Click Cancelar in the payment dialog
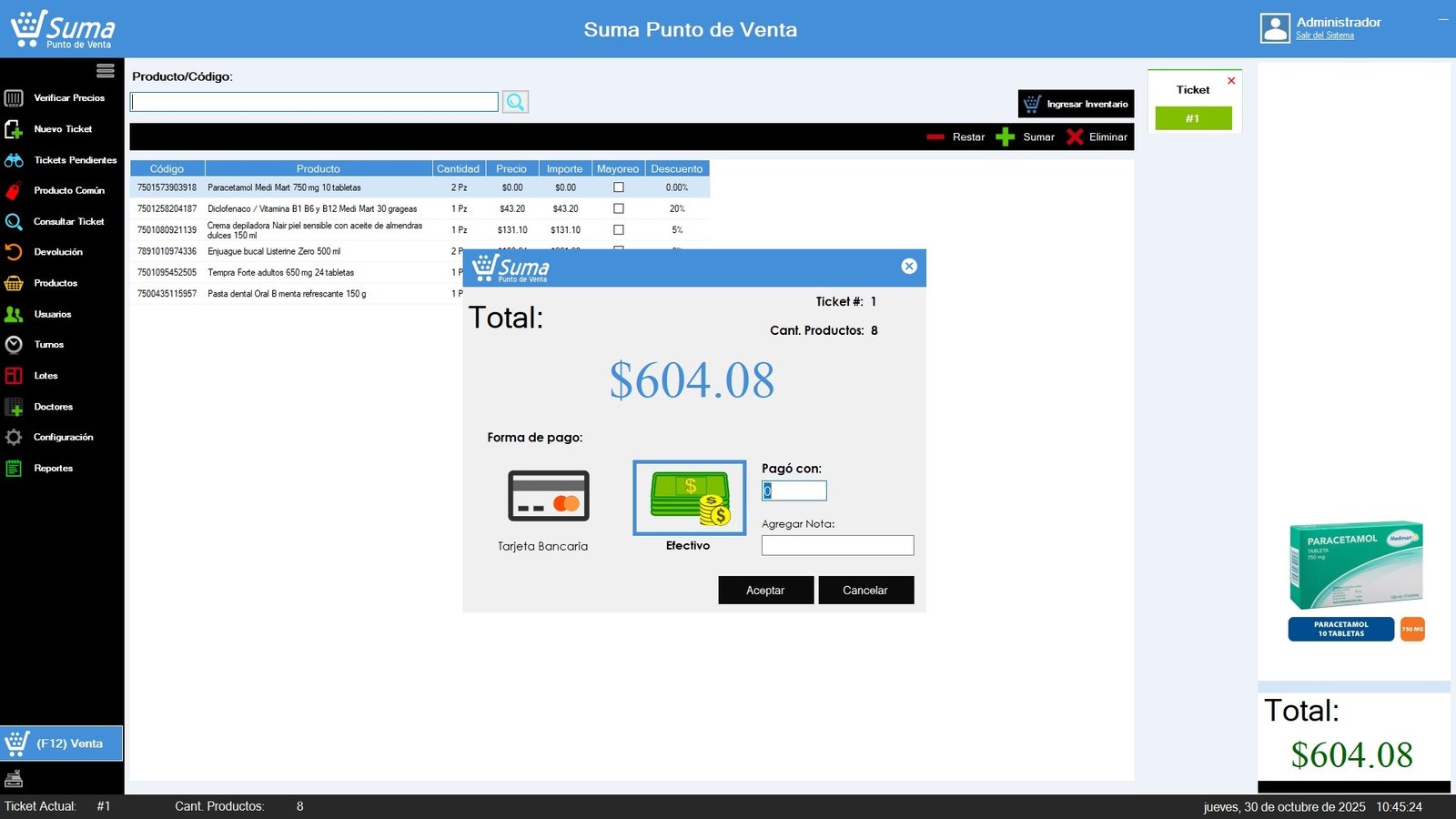Image resolution: width=1456 pixels, height=819 pixels. 865,591
